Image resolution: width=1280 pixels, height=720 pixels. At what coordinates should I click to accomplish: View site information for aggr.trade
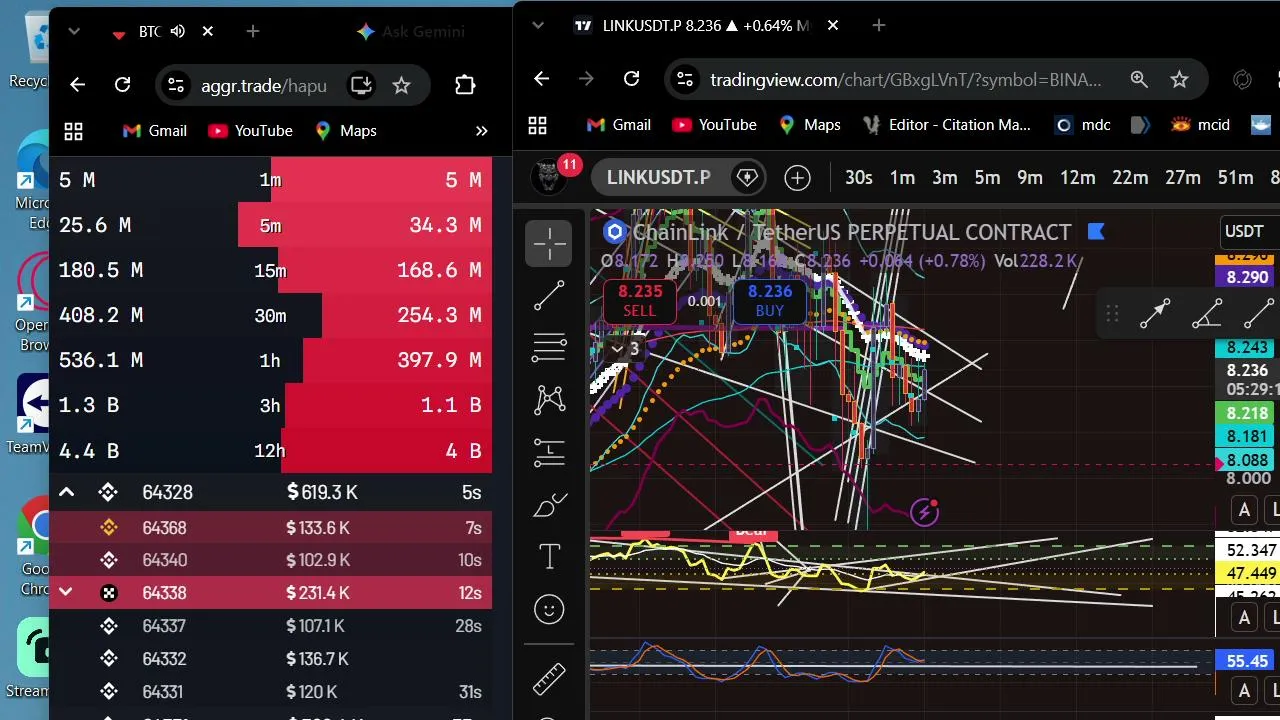point(175,85)
